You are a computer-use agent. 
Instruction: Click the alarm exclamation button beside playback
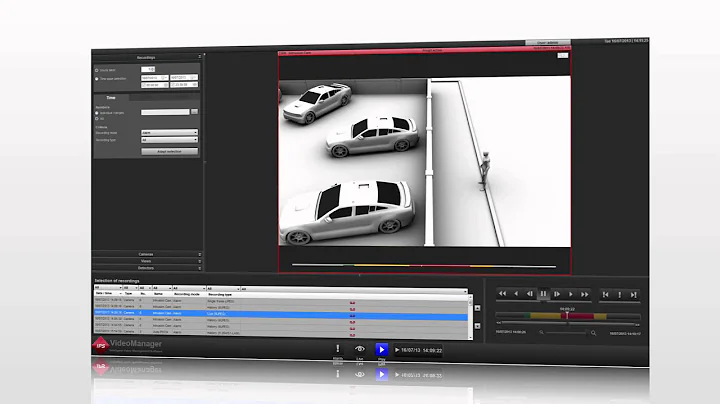point(619,294)
